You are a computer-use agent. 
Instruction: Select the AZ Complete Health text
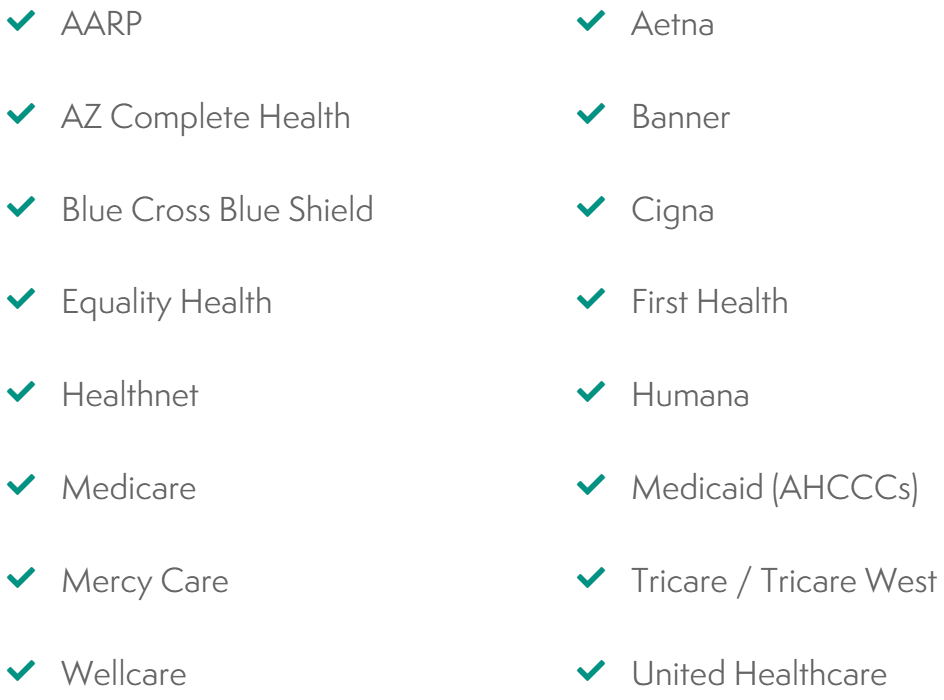click(206, 117)
